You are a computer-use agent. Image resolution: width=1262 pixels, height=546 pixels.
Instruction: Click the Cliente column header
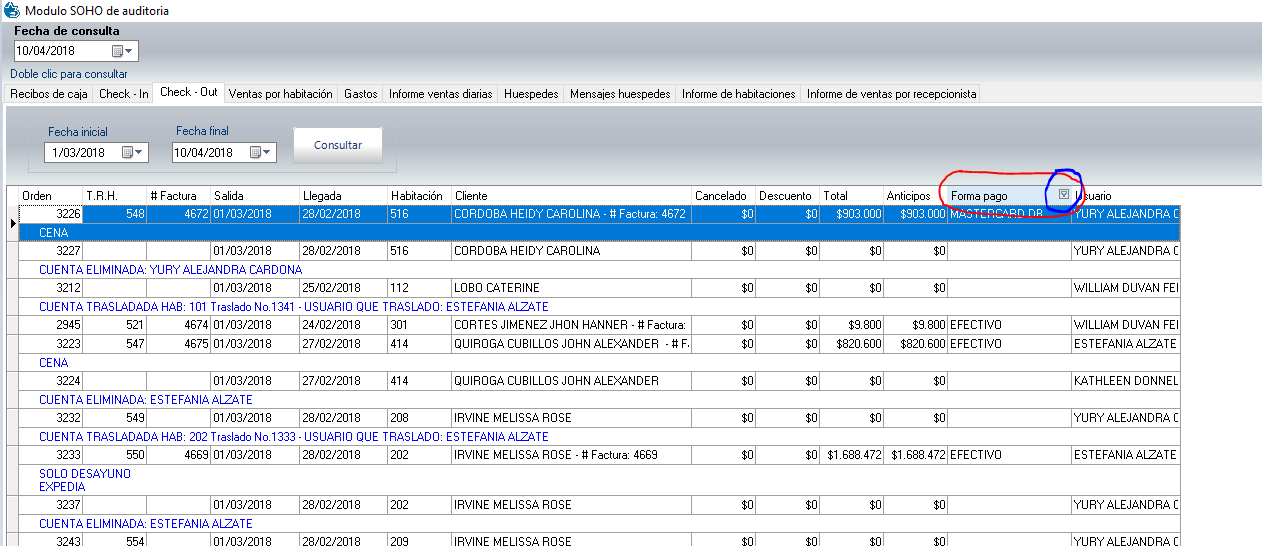[570, 196]
